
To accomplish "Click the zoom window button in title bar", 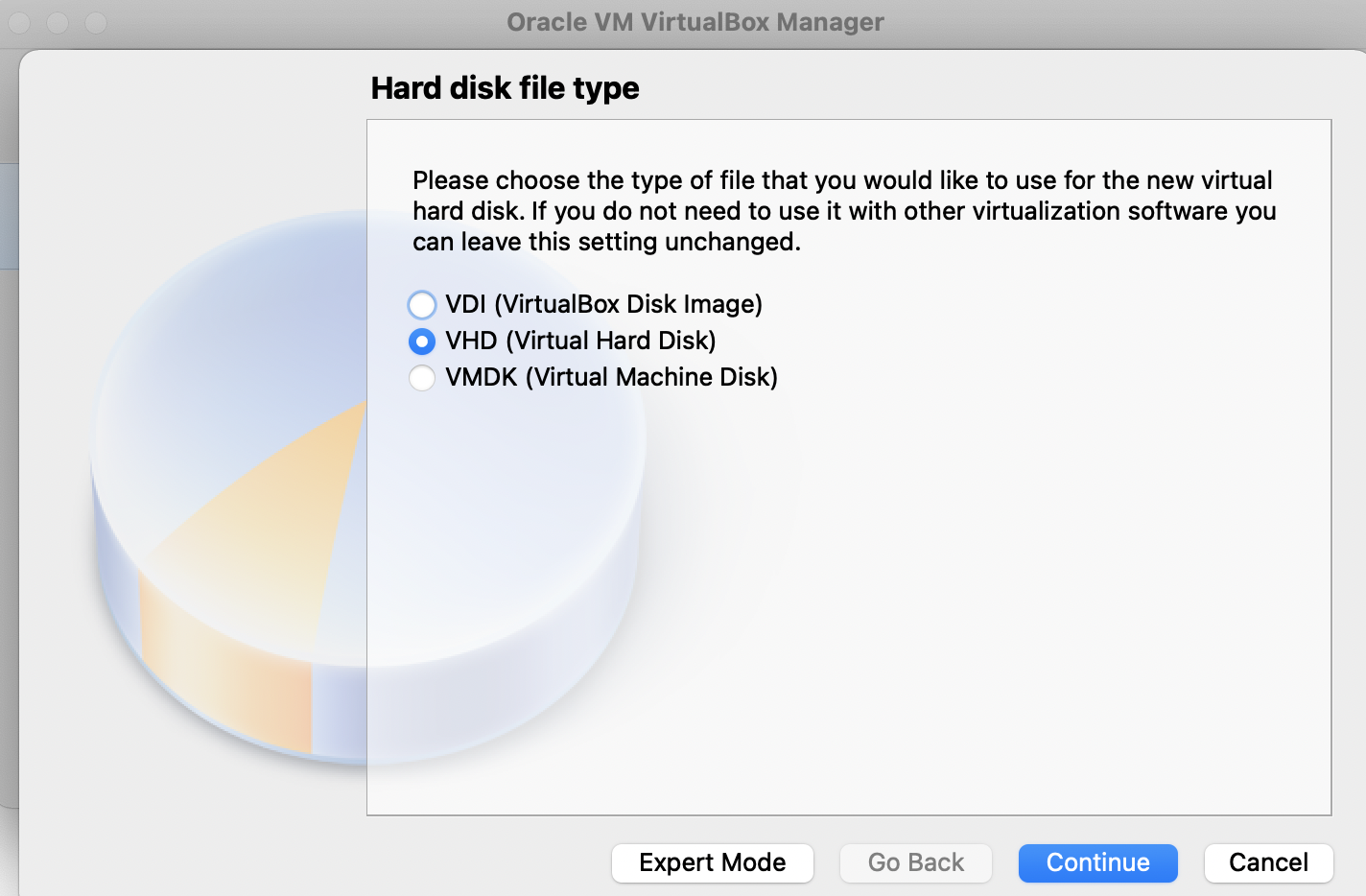I will pos(96,22).
